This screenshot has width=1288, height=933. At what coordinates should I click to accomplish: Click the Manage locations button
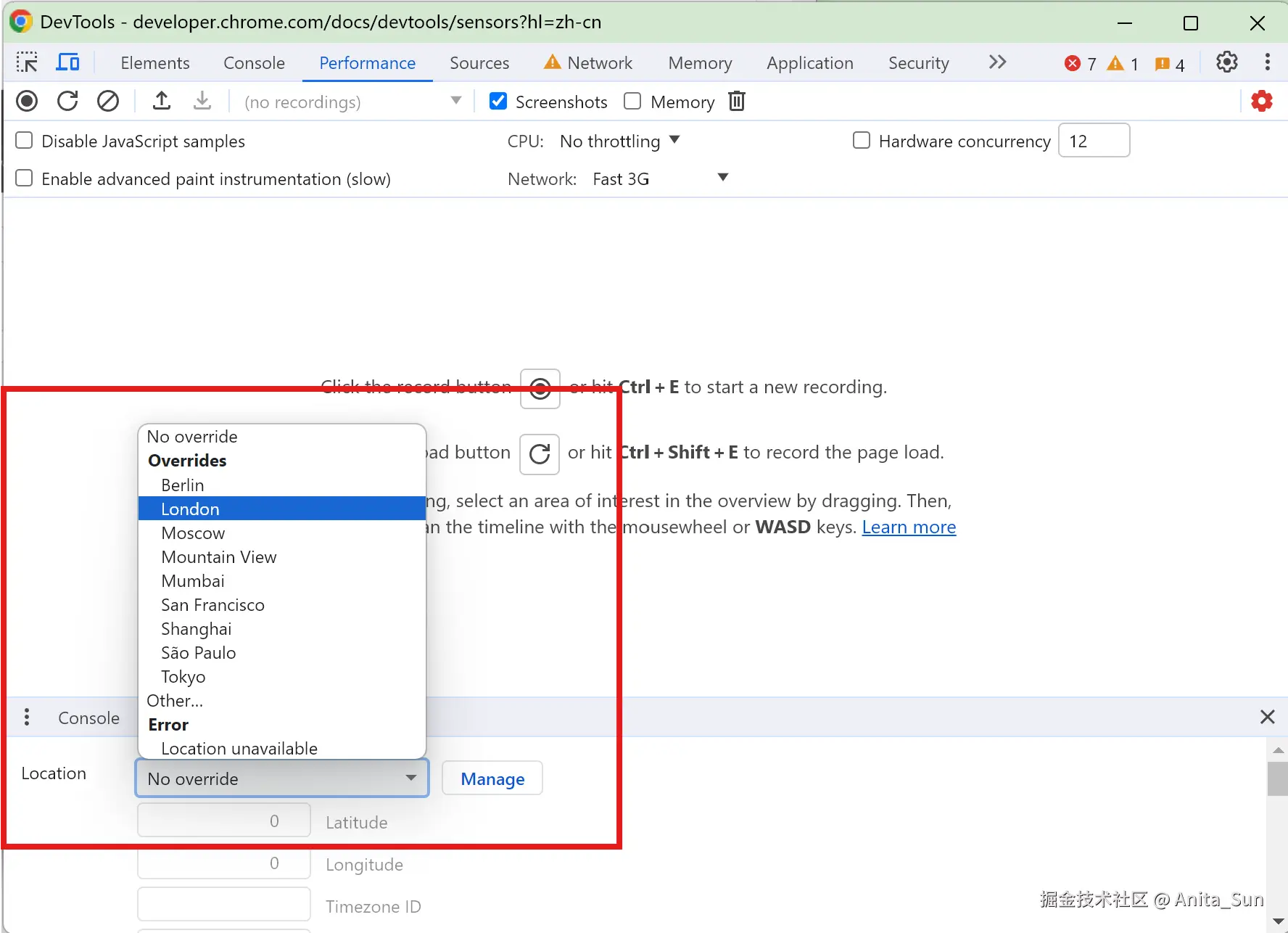pyautogui.click(x=492, y=778)
